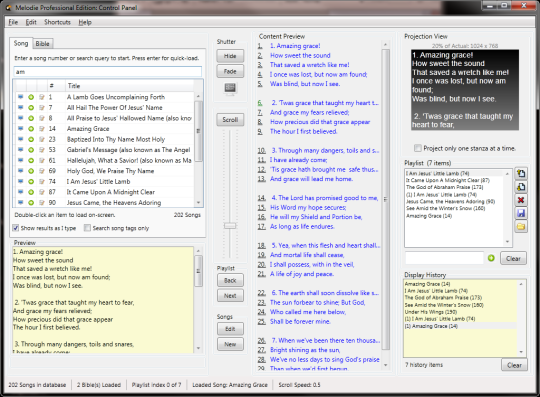540x397 pixels.
Task: Click edit icon for Amazing Grace row
Action: pyautogui.click(x=42, y=129)
